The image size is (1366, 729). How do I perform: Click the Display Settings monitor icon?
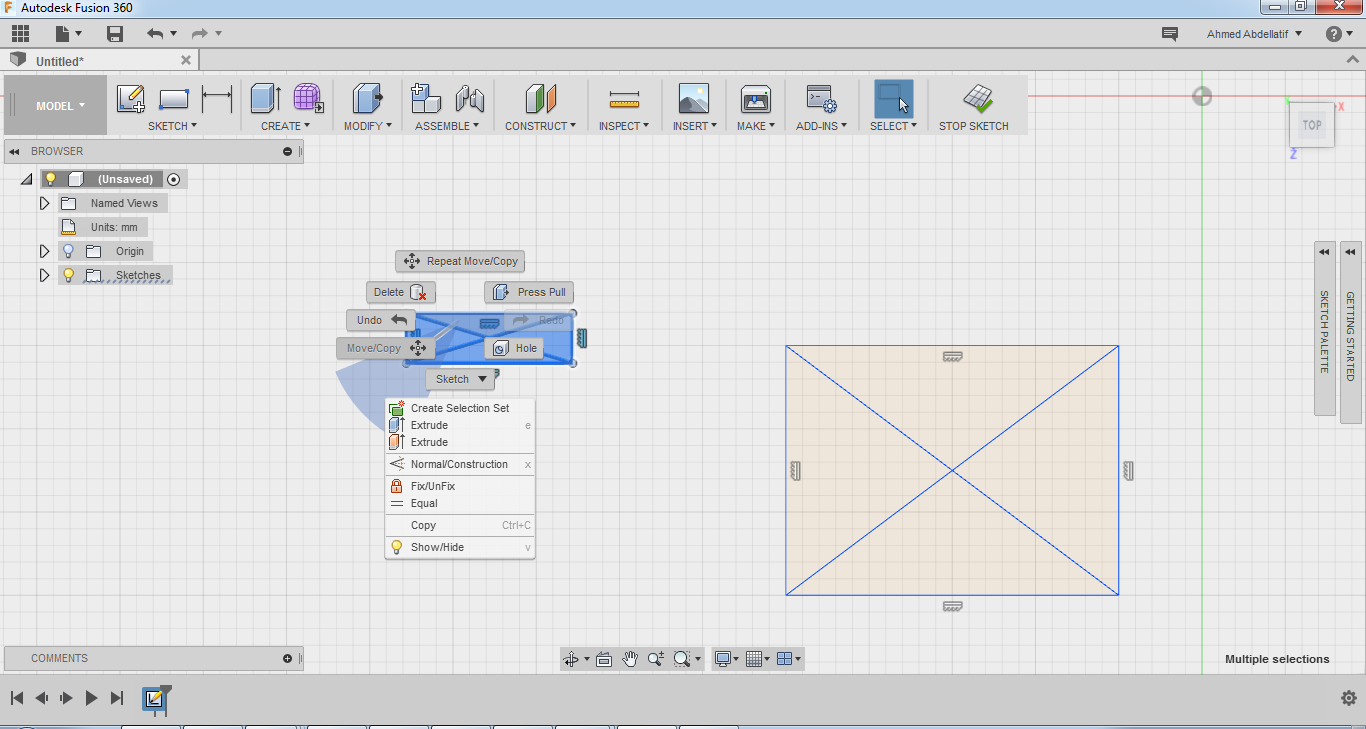723,659
